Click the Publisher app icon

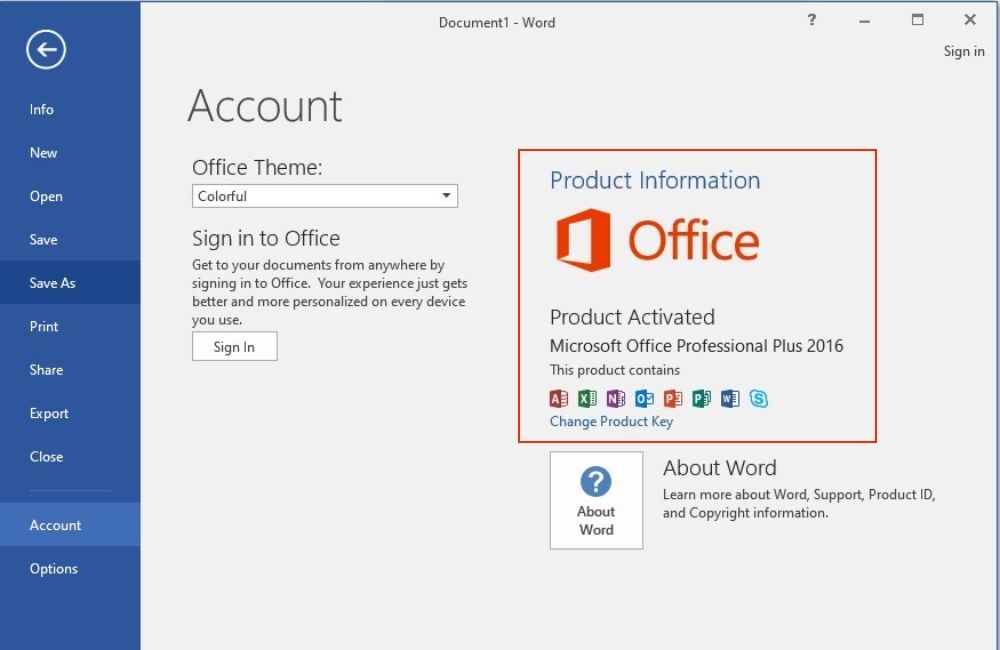point(702,399)
